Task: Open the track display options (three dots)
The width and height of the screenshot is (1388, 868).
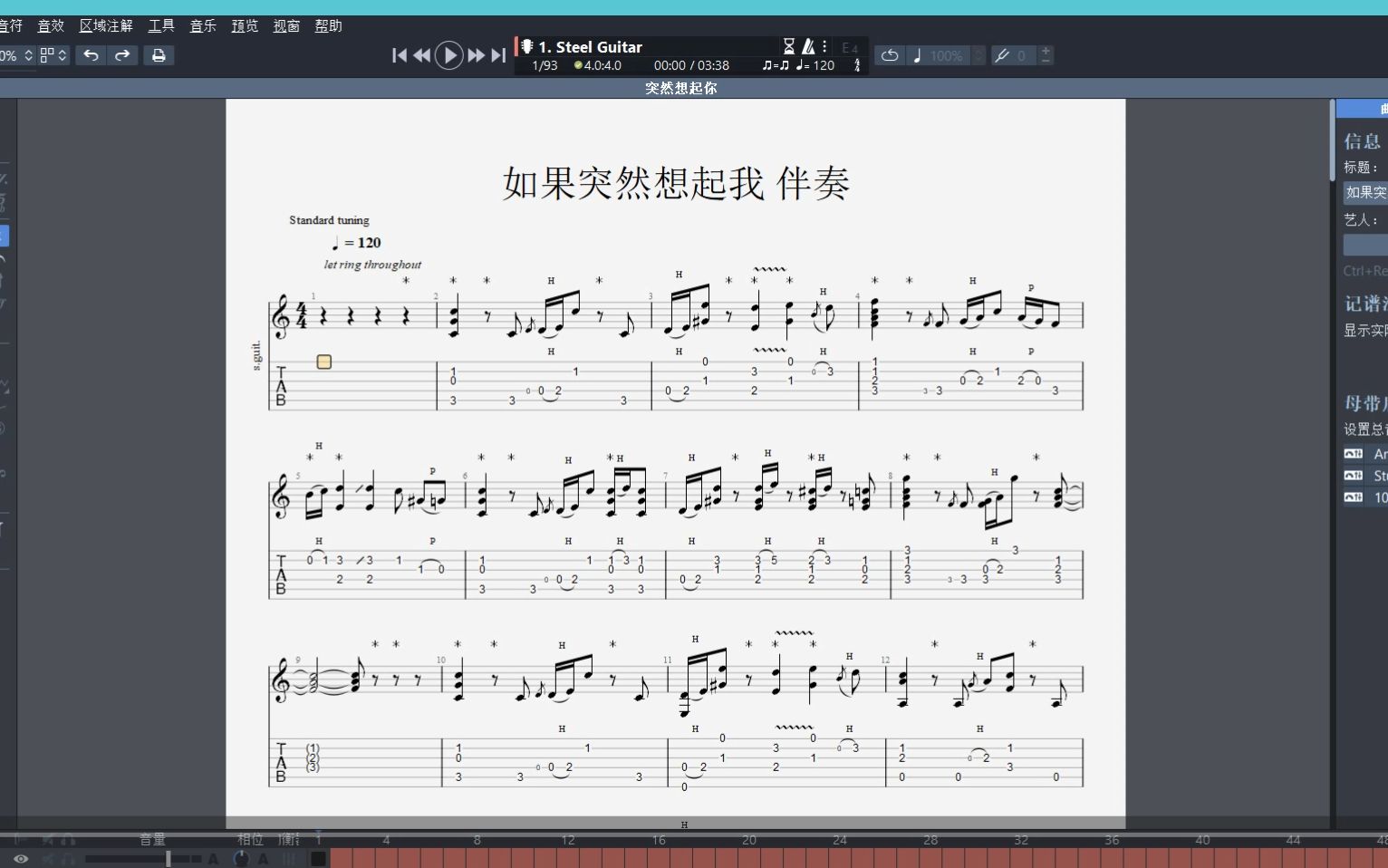Action: click(x=824, y=46)
